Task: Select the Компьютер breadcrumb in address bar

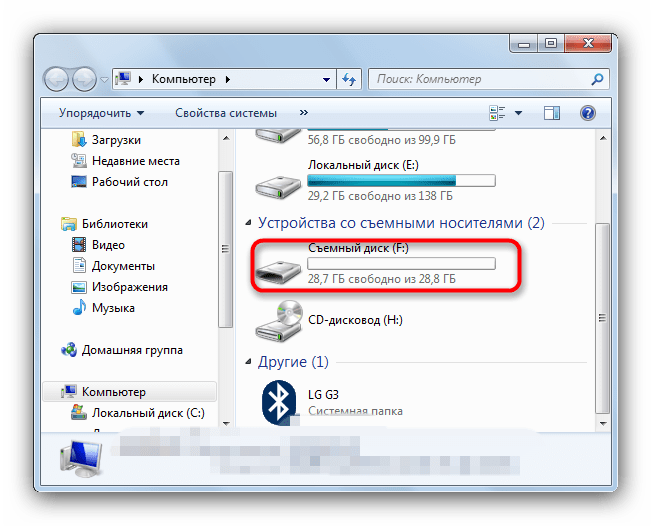Action: click(x=183, y=79)
